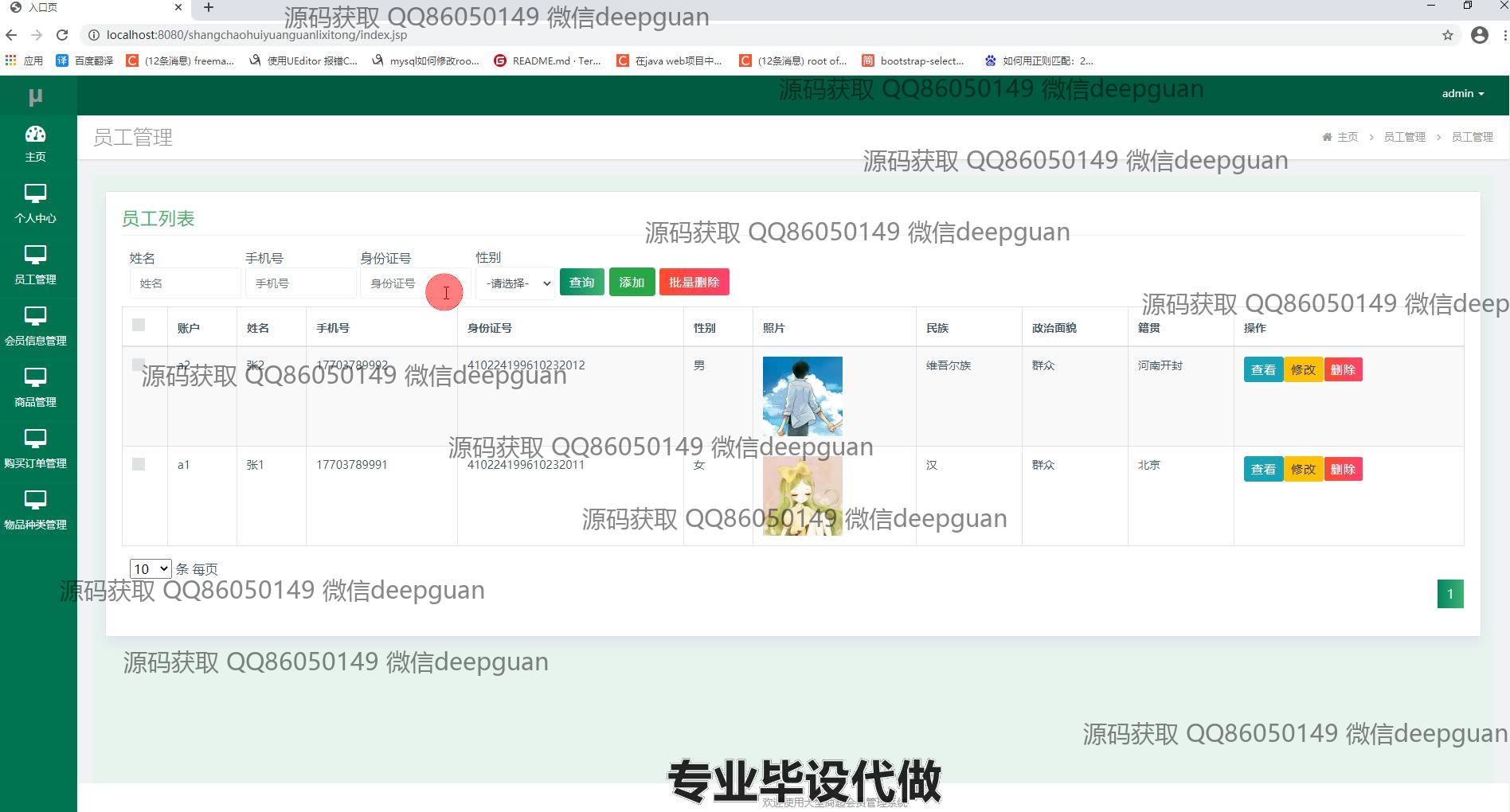The height and width of the screenshot is (812, 1510).
Task: Check the checkbox for employee a2
Action: (x=139, y=365)
